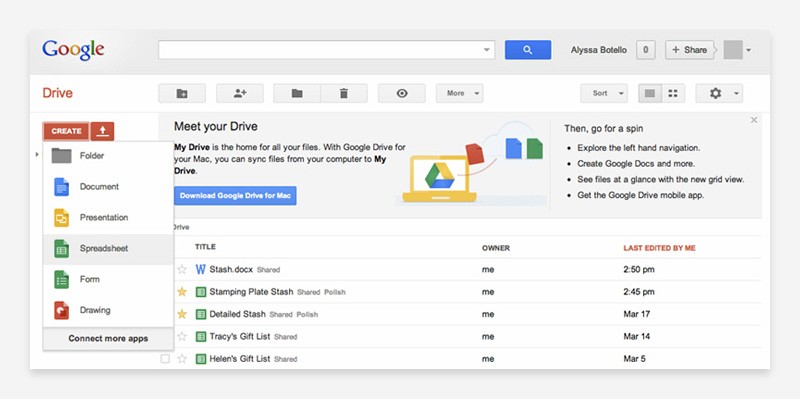Click the share person-plus toolbar icon

240,93
